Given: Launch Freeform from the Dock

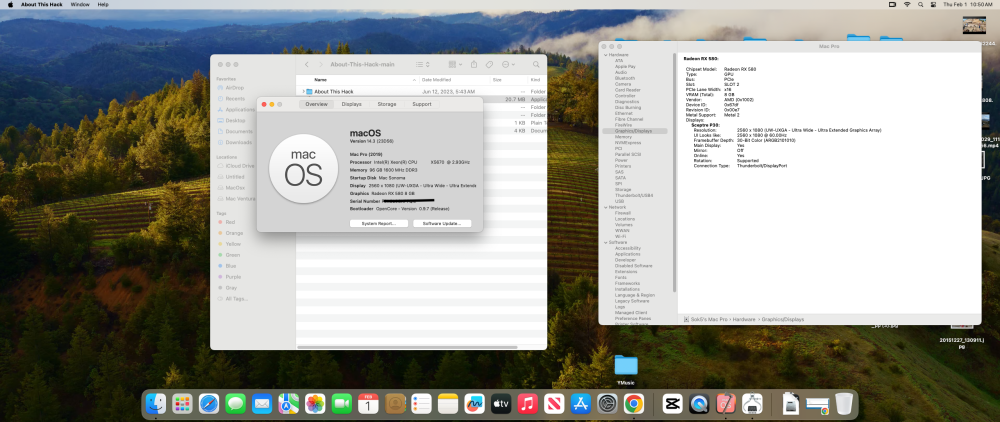Looking at the screenshot, I should [474, 404].
